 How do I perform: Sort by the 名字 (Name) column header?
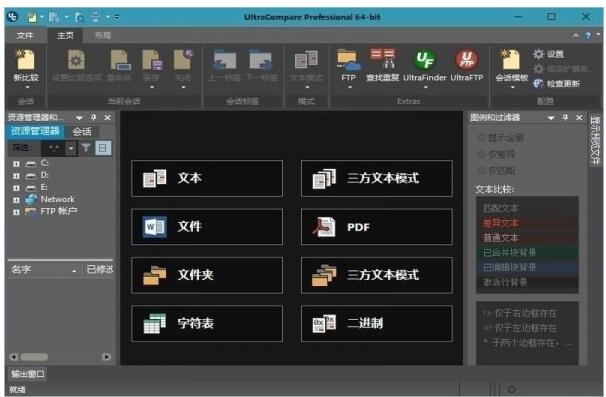[x=44, y=269]
